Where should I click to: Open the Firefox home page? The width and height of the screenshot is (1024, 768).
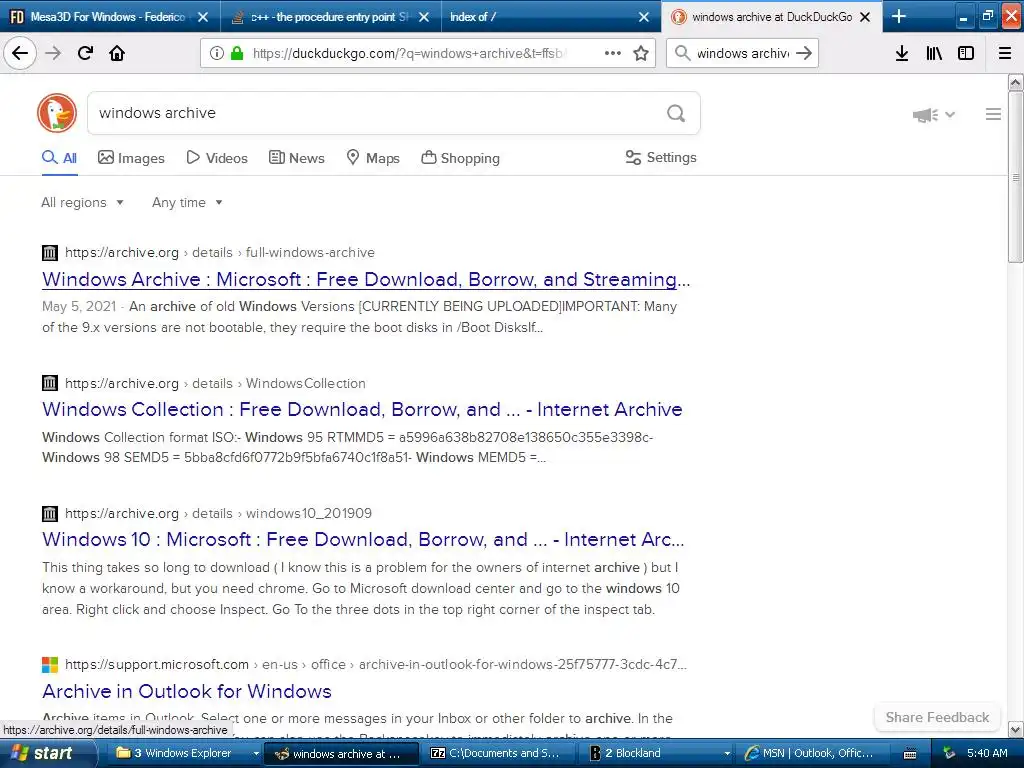click(x=117, y=53)
